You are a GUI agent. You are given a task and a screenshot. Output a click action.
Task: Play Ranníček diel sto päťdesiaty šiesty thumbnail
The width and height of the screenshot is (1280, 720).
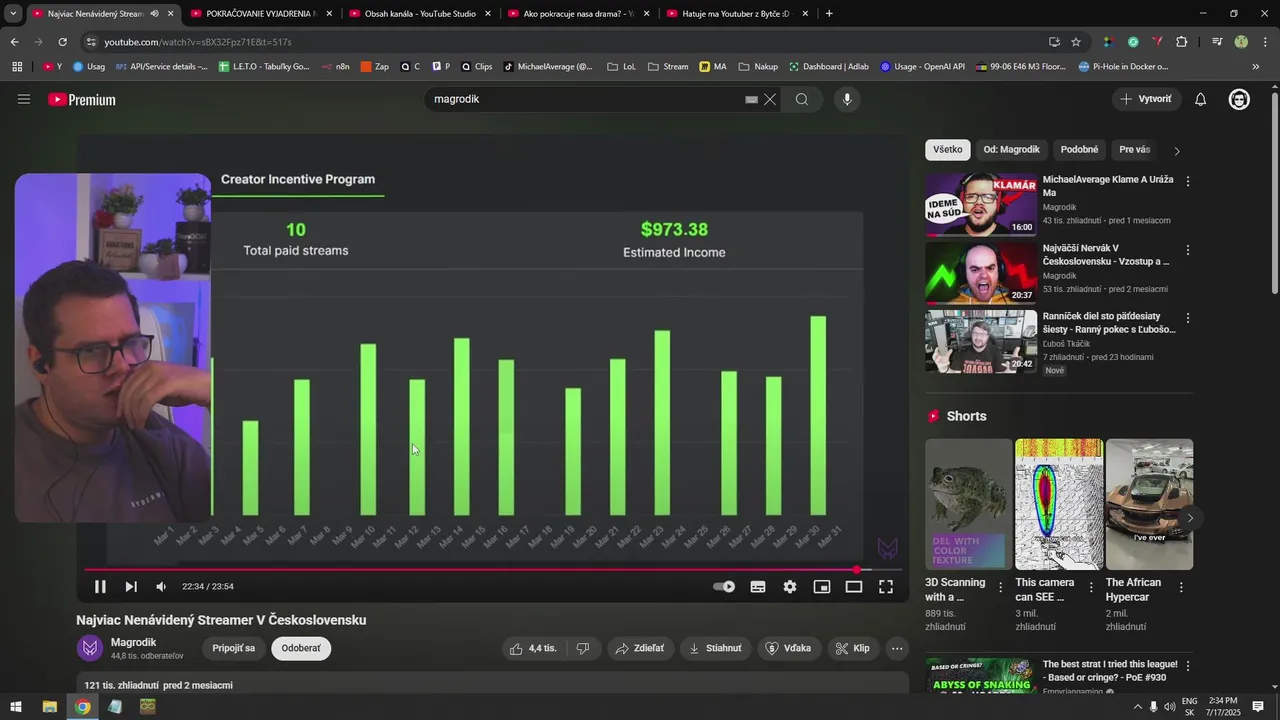click(x=981, y=341)
